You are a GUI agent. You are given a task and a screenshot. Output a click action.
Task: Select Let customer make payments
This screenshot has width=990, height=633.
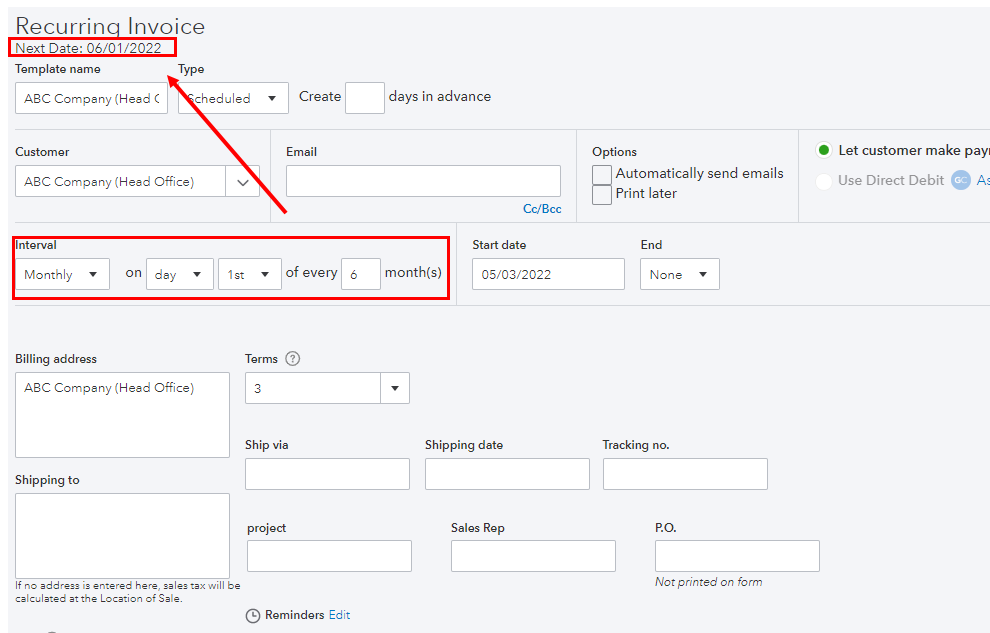point(824,150)
